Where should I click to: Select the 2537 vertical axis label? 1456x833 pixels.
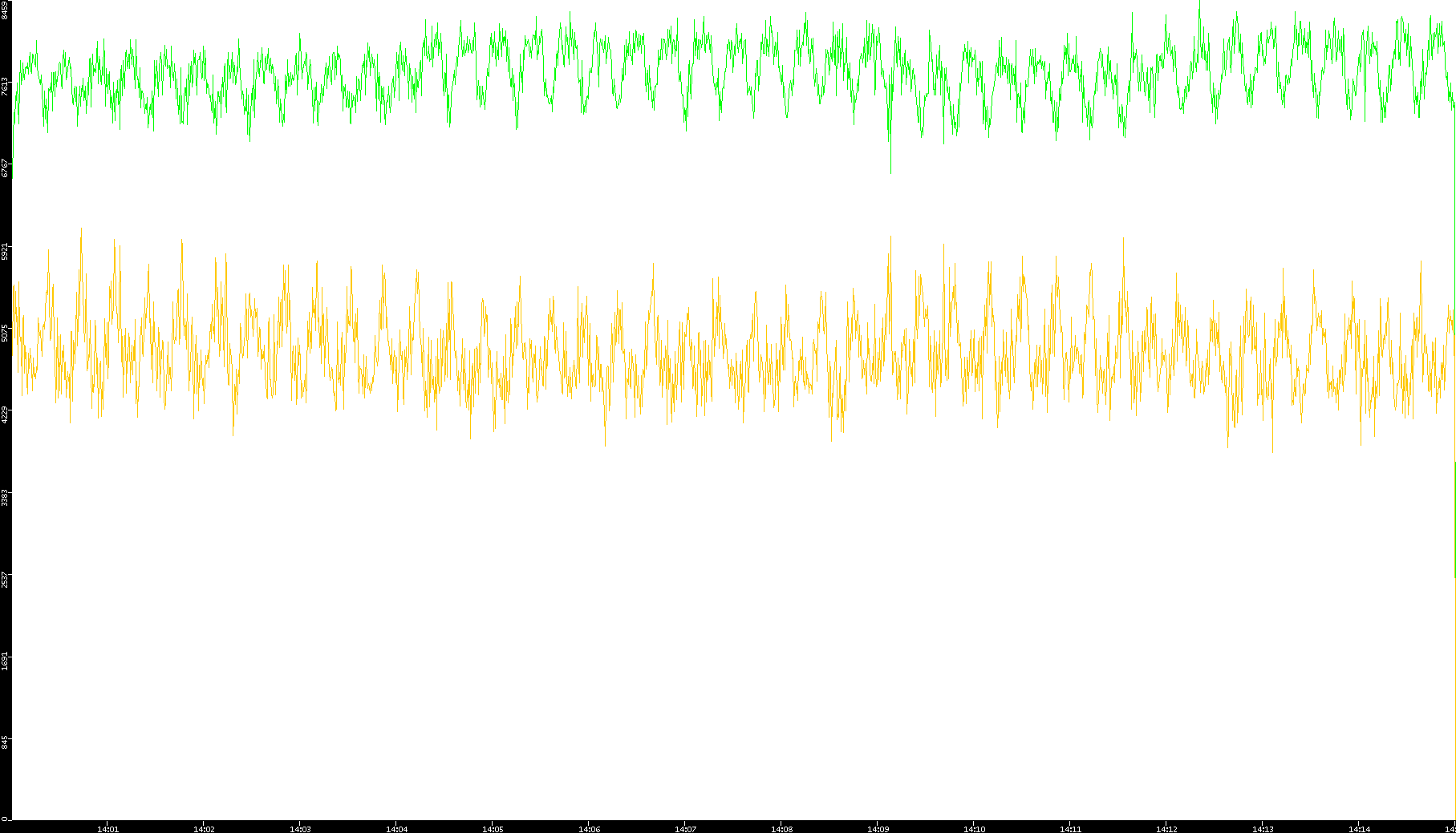pos(5,579)
